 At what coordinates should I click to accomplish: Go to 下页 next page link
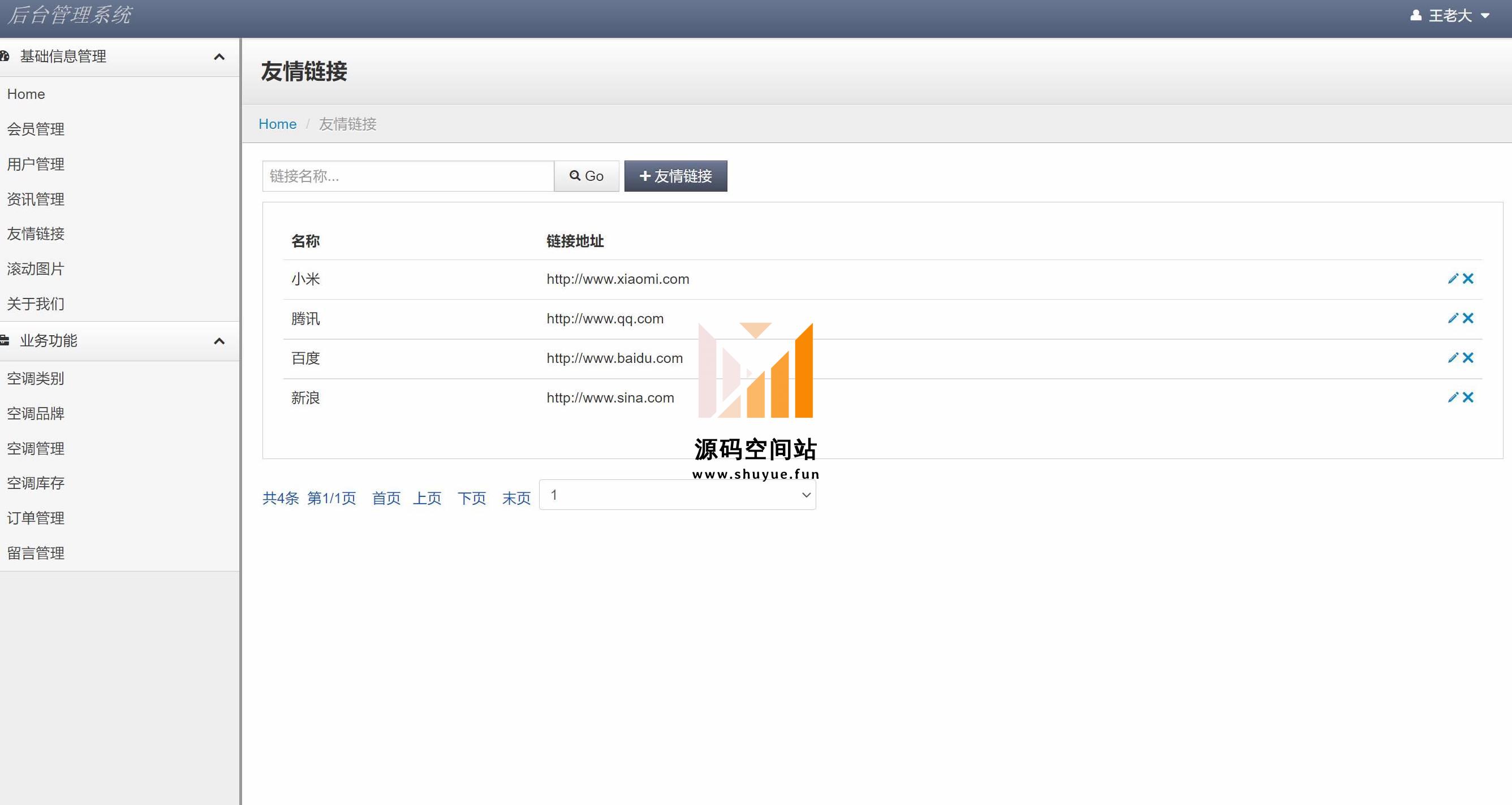(472, 498)
